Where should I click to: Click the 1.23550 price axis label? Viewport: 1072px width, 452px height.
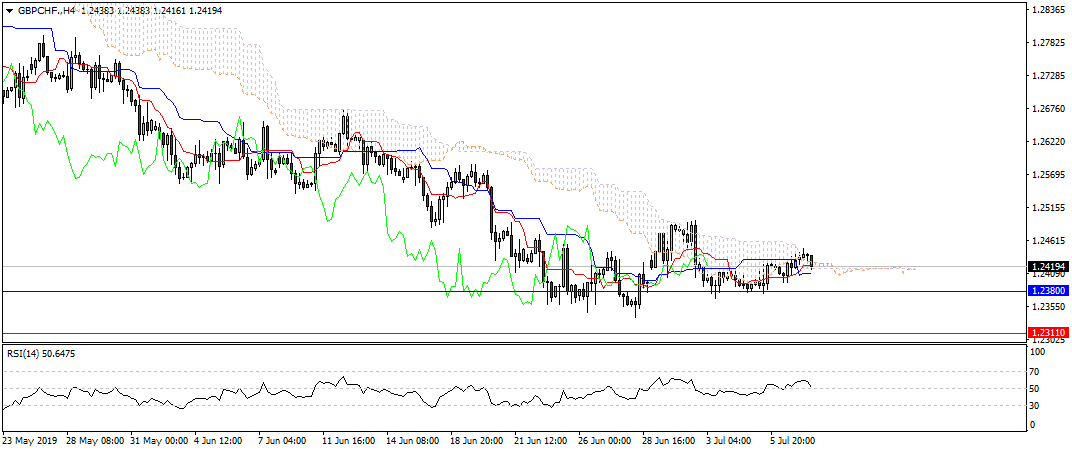pyautogui.click(x=1046, y=307)
